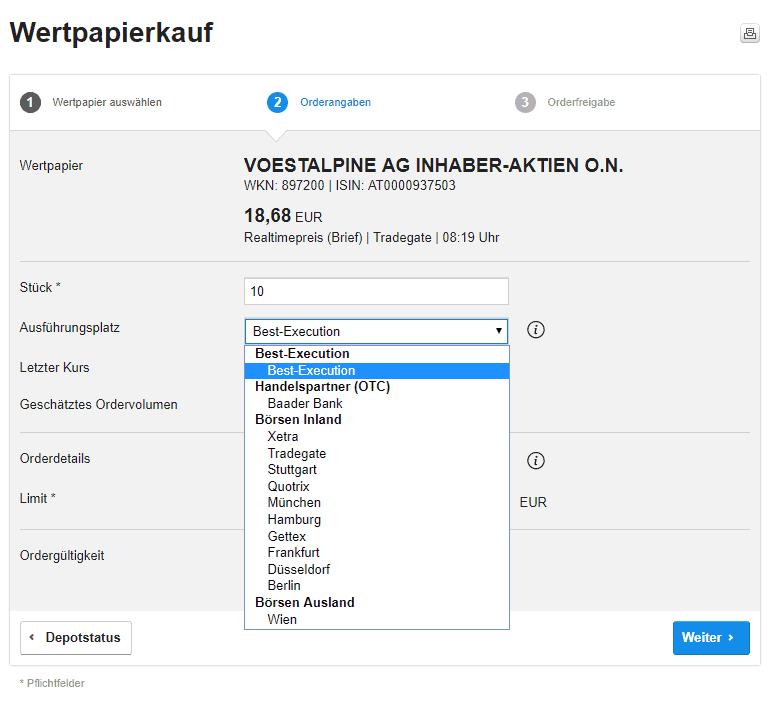Click step 2 circle Orderangaben

tap(277, 102)
